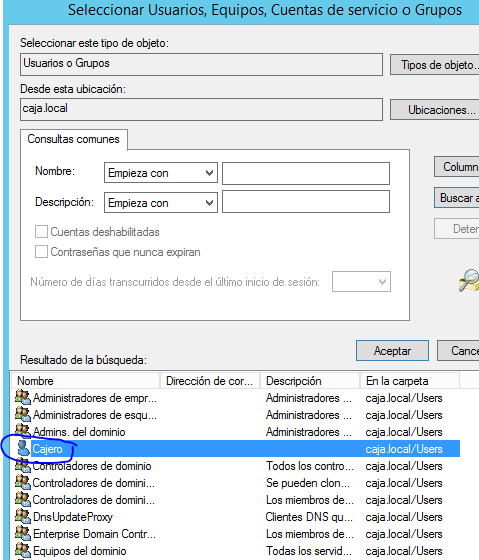Click the group icon beside Administradores de esqu...
The width and height of the screenshot is (479, 560).
coord(23,414)
